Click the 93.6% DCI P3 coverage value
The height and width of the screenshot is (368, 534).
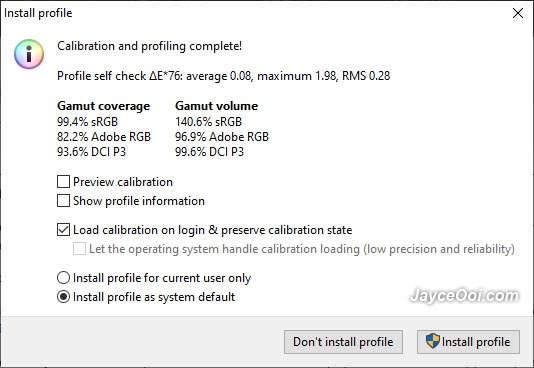coord(92,151)
